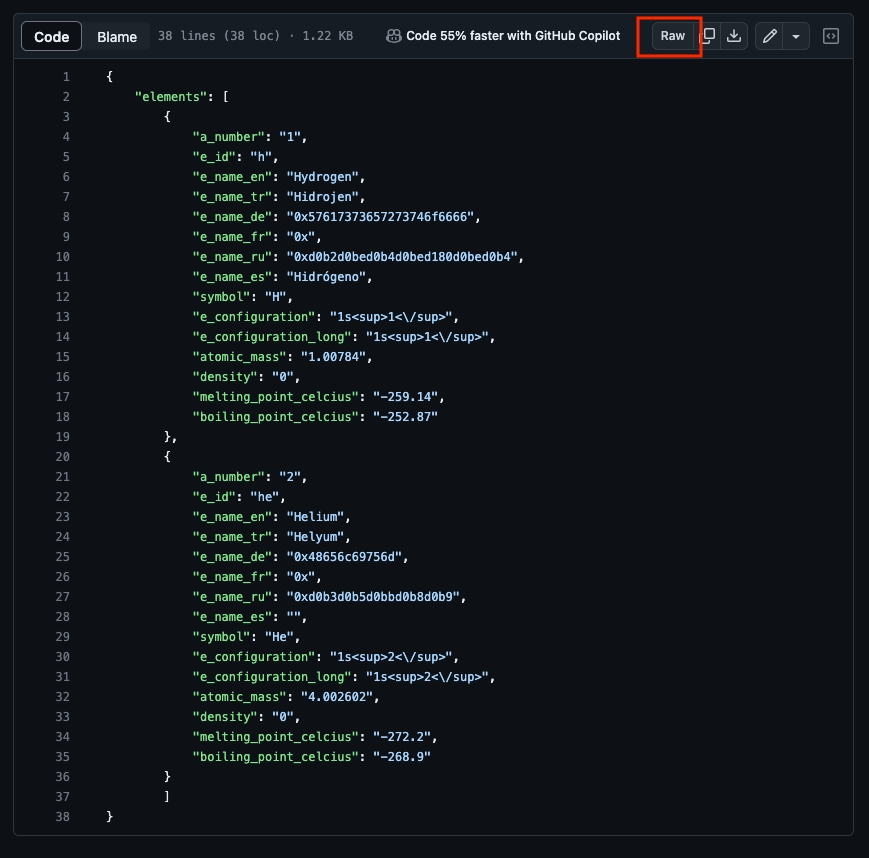Click the "38 lines (38 loc) · 1.22 KB" file info

(x=255, y=36)
